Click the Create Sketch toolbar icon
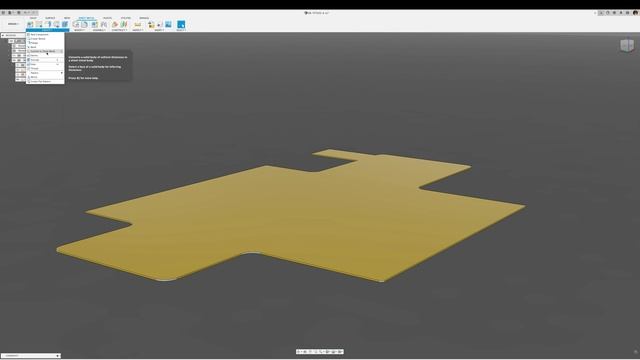 pos(39,24)
